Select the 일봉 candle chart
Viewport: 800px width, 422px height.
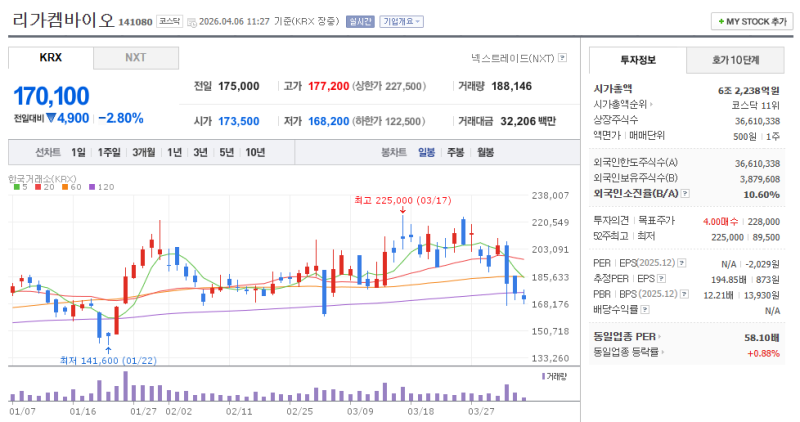point(426,152)
